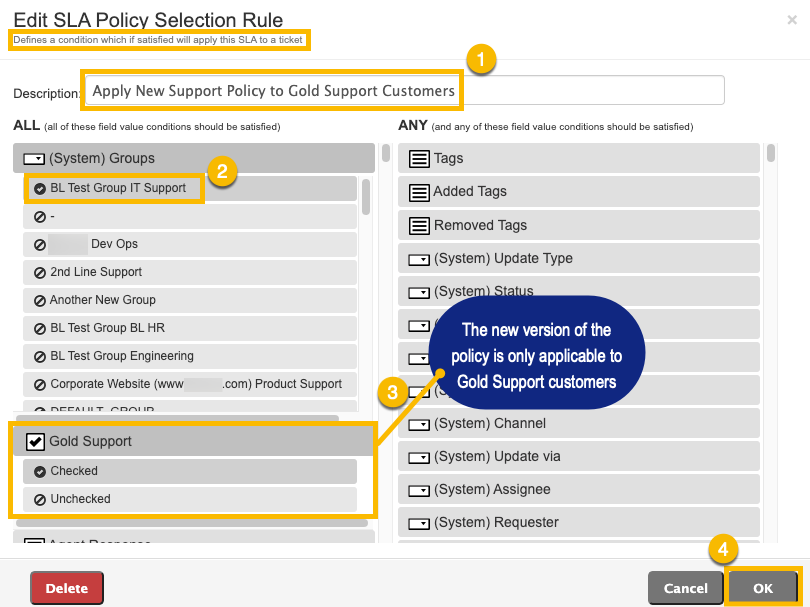Toggle BL Test Group IT Support selection
Viewport: 810px width, 607px height.
pyautogui.click(x=190, y=189)
